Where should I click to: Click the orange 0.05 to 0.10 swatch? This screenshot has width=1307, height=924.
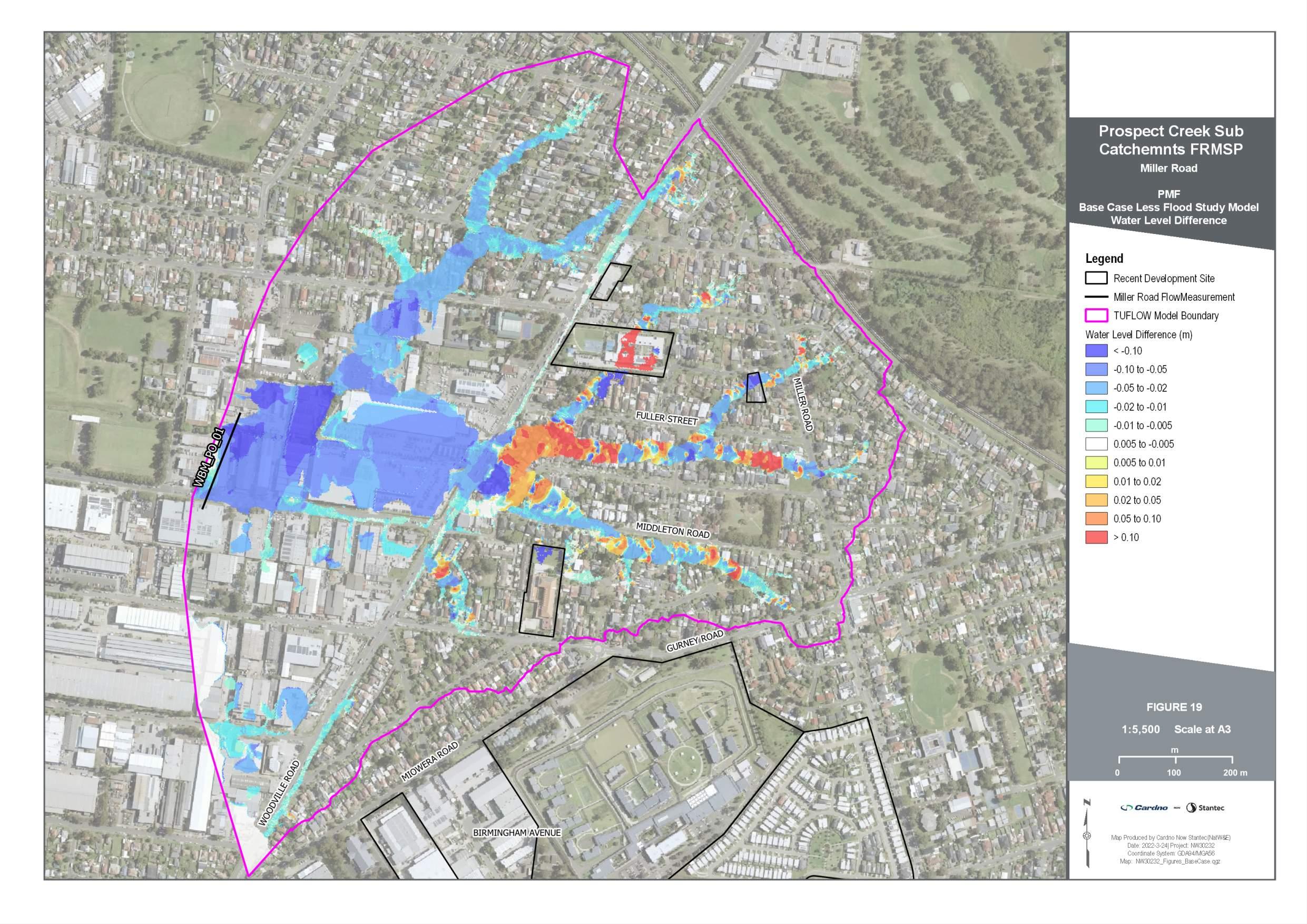[1096, 519]
